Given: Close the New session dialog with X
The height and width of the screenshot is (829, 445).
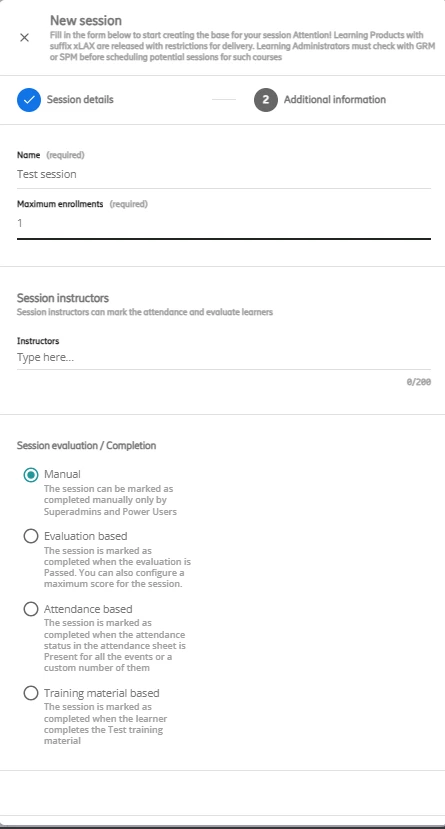Looking at the screenshot, I should 24,38.
